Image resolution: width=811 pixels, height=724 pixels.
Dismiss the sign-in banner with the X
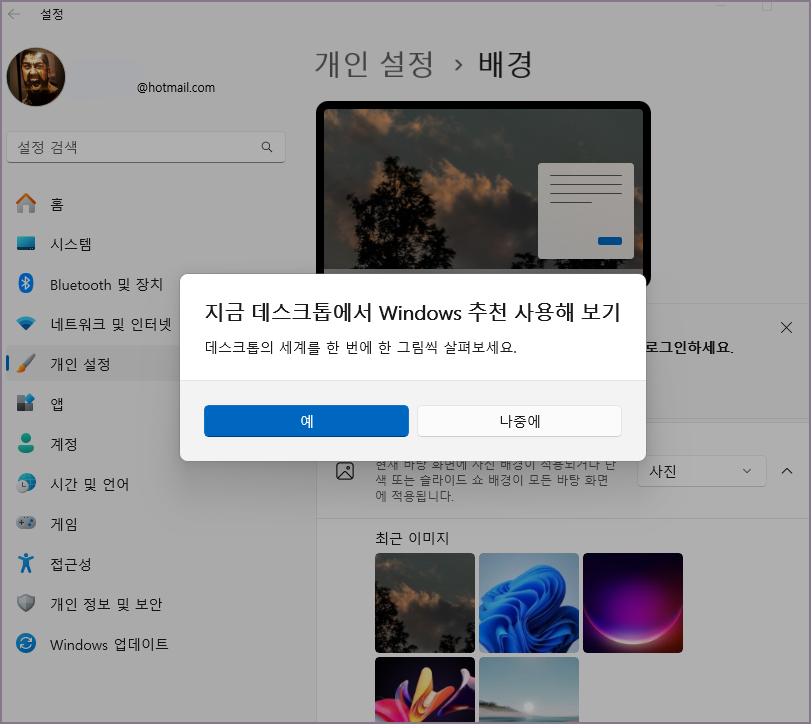pos(786,326)
